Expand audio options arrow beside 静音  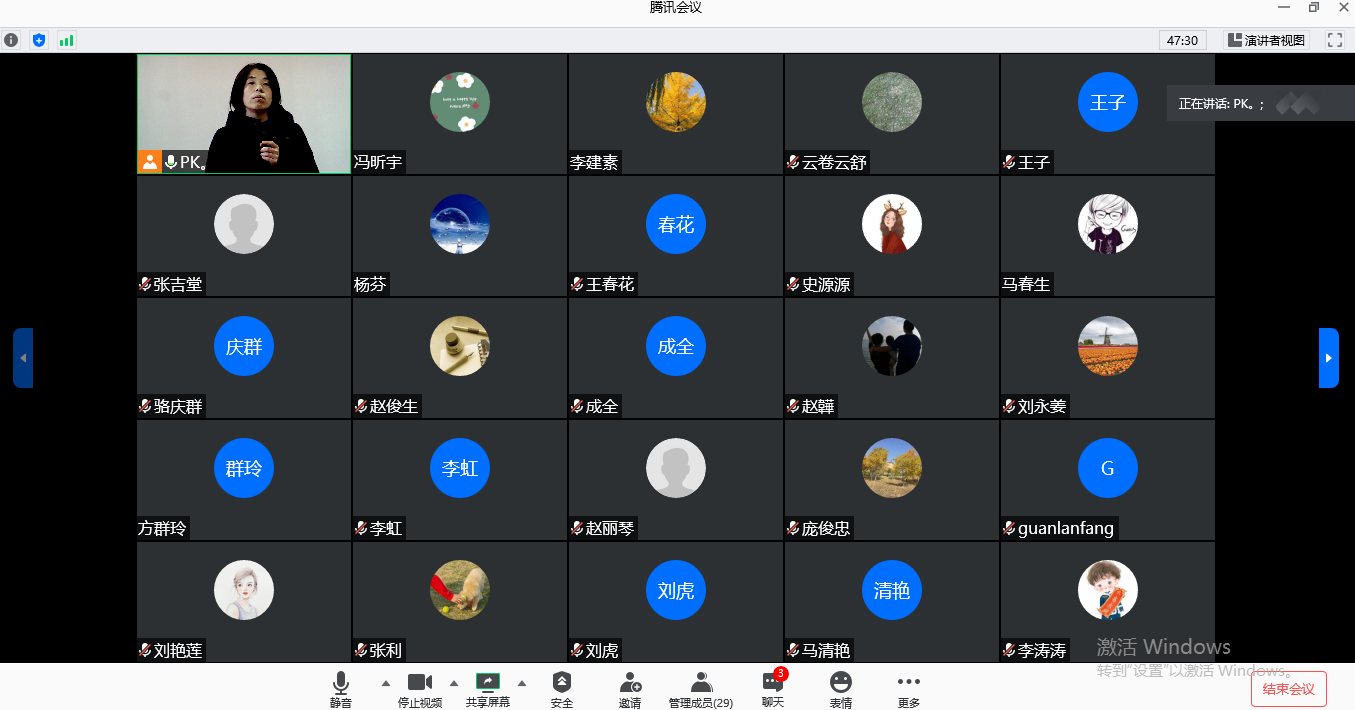386,683
